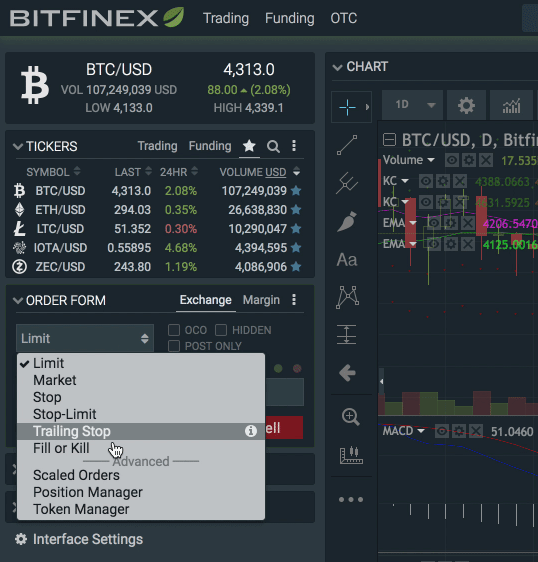Open the order type Limit dropdown
This screenshot has height=562, width=538.
click(85, 338)
